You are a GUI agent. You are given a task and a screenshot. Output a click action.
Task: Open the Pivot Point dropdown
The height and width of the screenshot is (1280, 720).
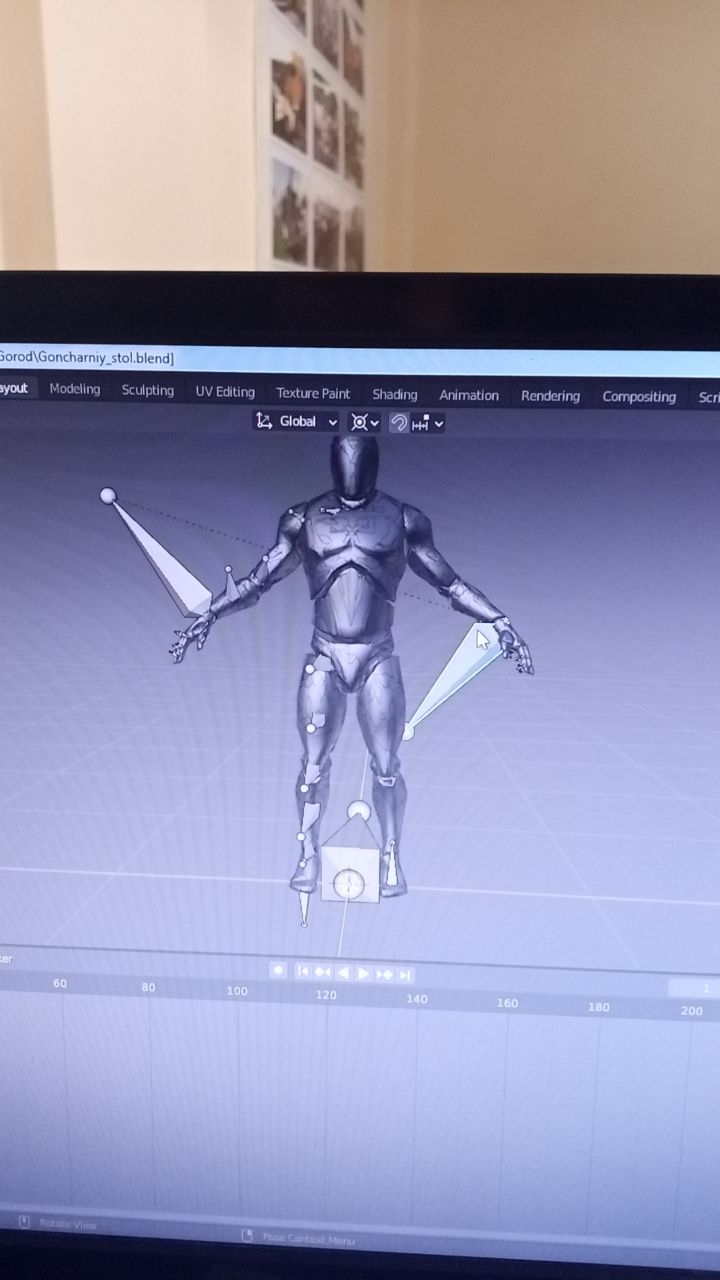click(x=364, y=422)
